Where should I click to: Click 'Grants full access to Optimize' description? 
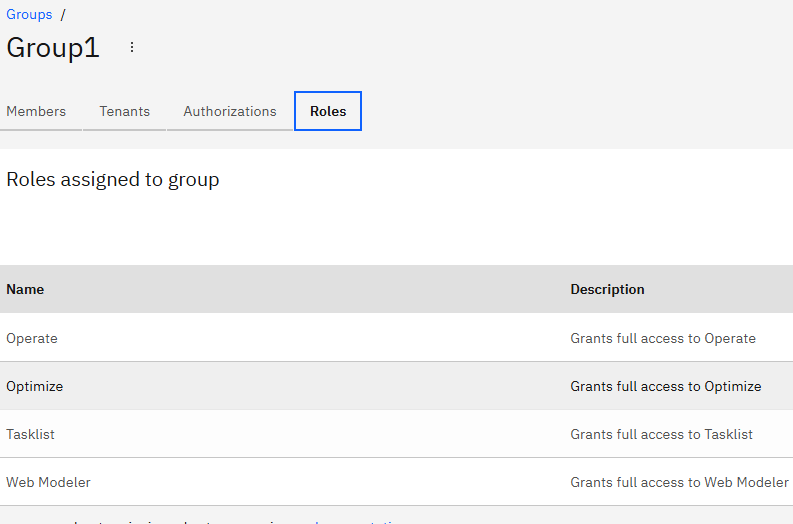(x=666, y=386)
